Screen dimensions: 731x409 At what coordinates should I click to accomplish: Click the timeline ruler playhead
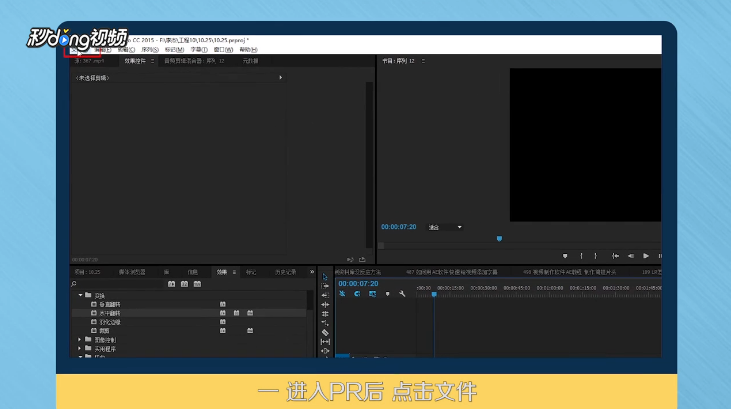pyautogui.click(x=434, y=294)
